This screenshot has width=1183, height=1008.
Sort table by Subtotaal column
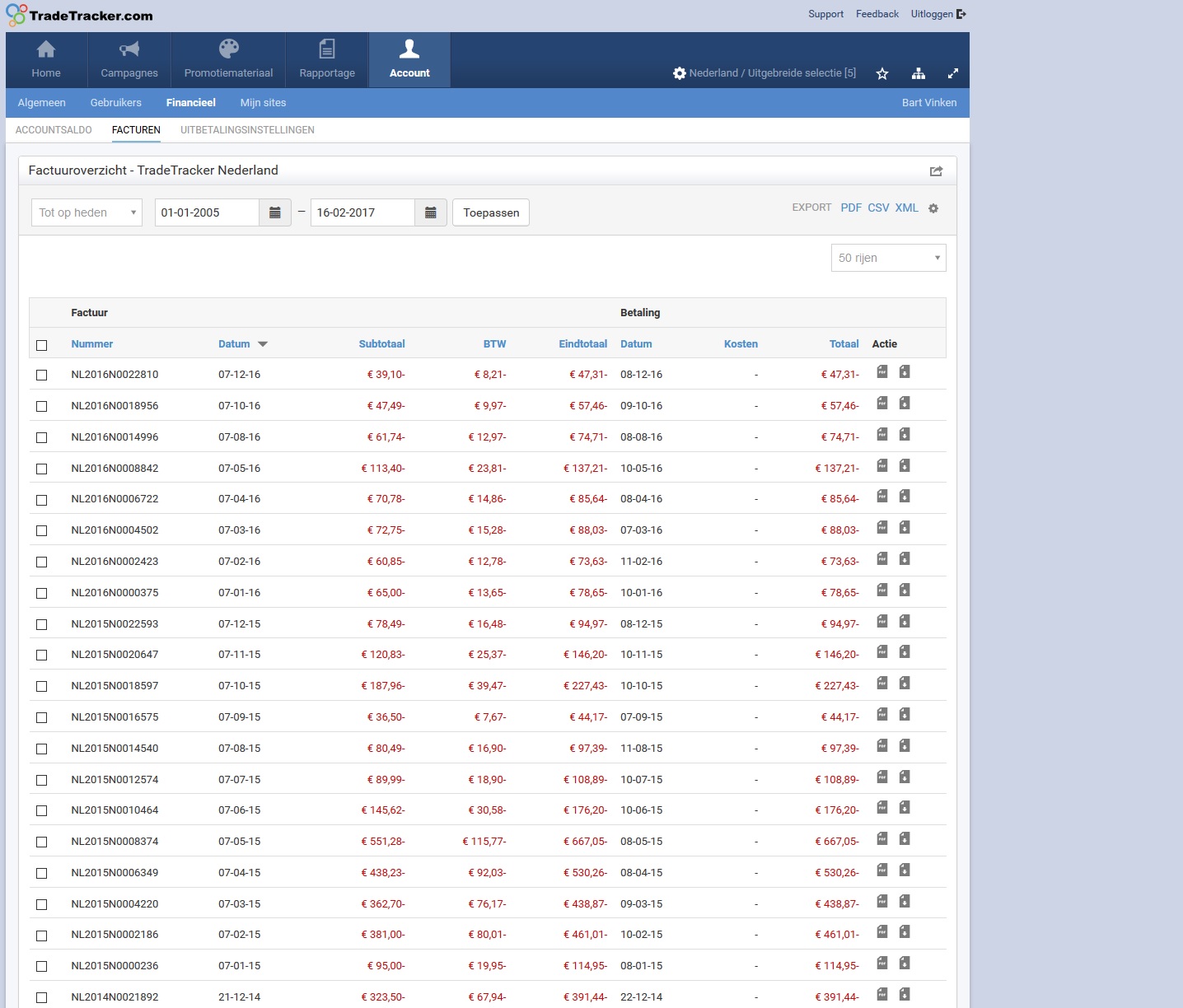click(382, 344)
